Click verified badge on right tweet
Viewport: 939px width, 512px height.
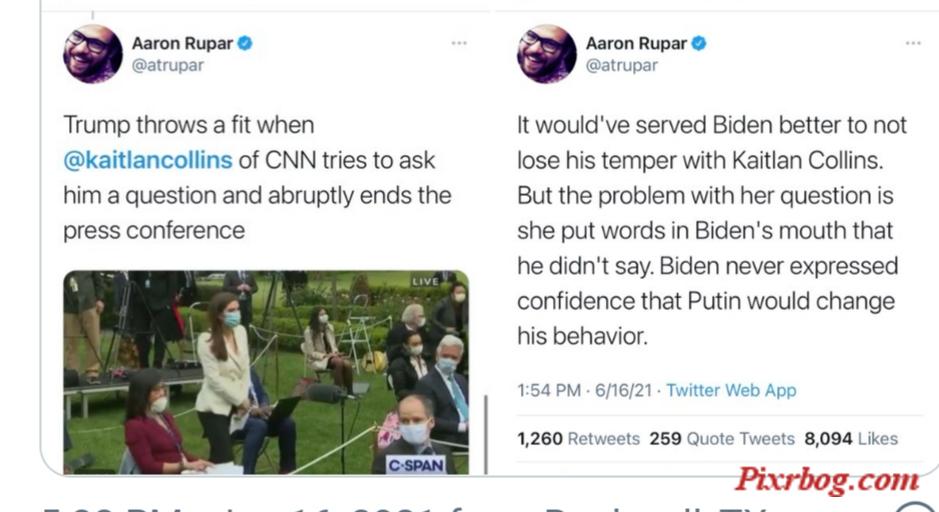tap(699, 43)
